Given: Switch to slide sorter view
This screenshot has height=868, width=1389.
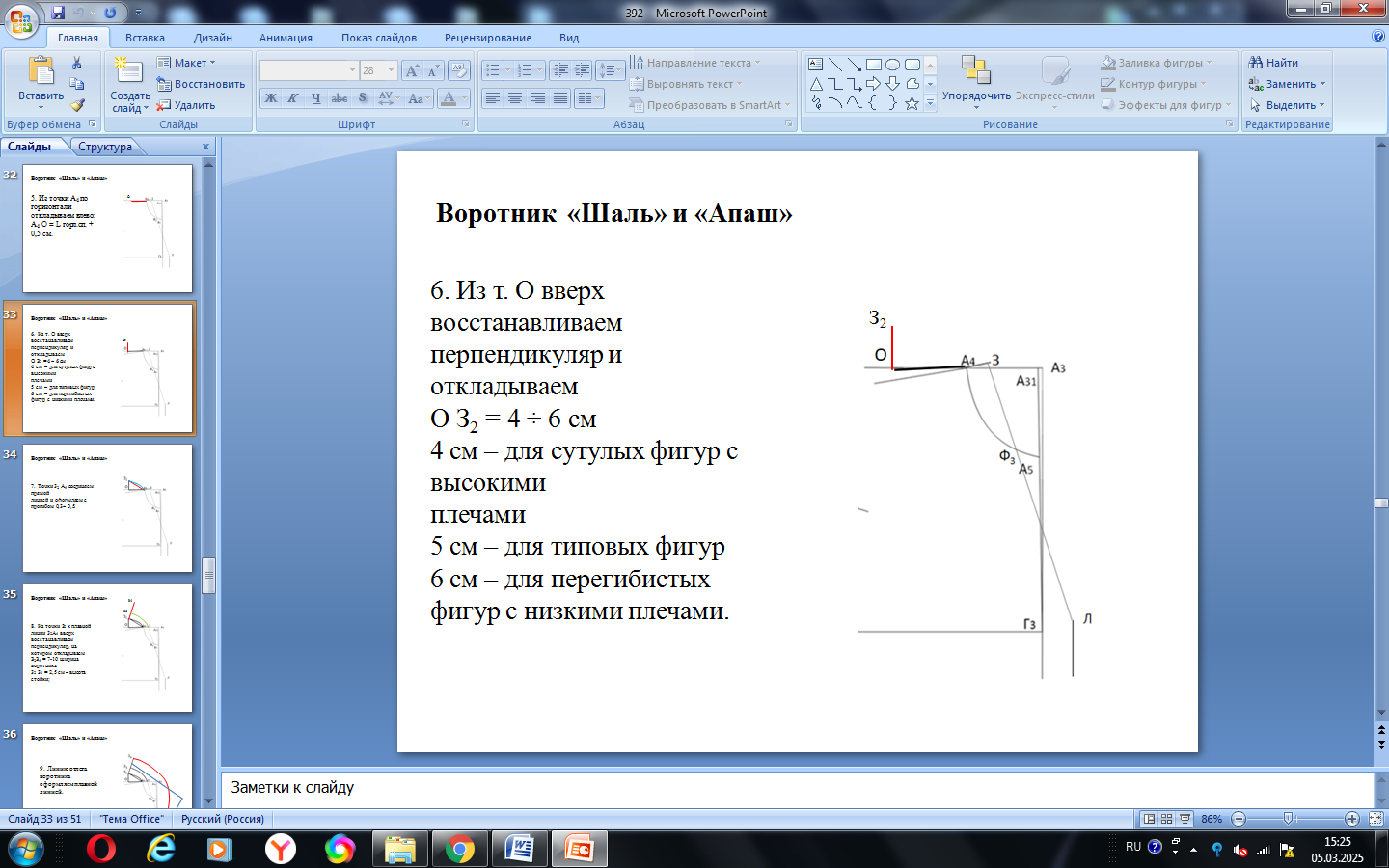Looking at the screenshot, I should pos(1167,819).
